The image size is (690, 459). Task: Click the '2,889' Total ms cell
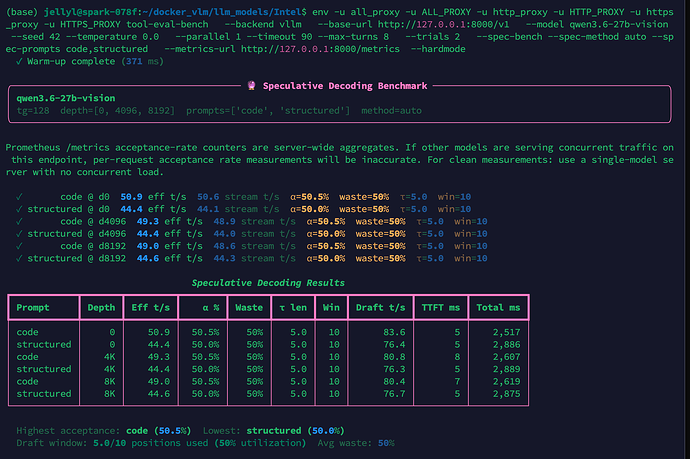coord(506,369)
